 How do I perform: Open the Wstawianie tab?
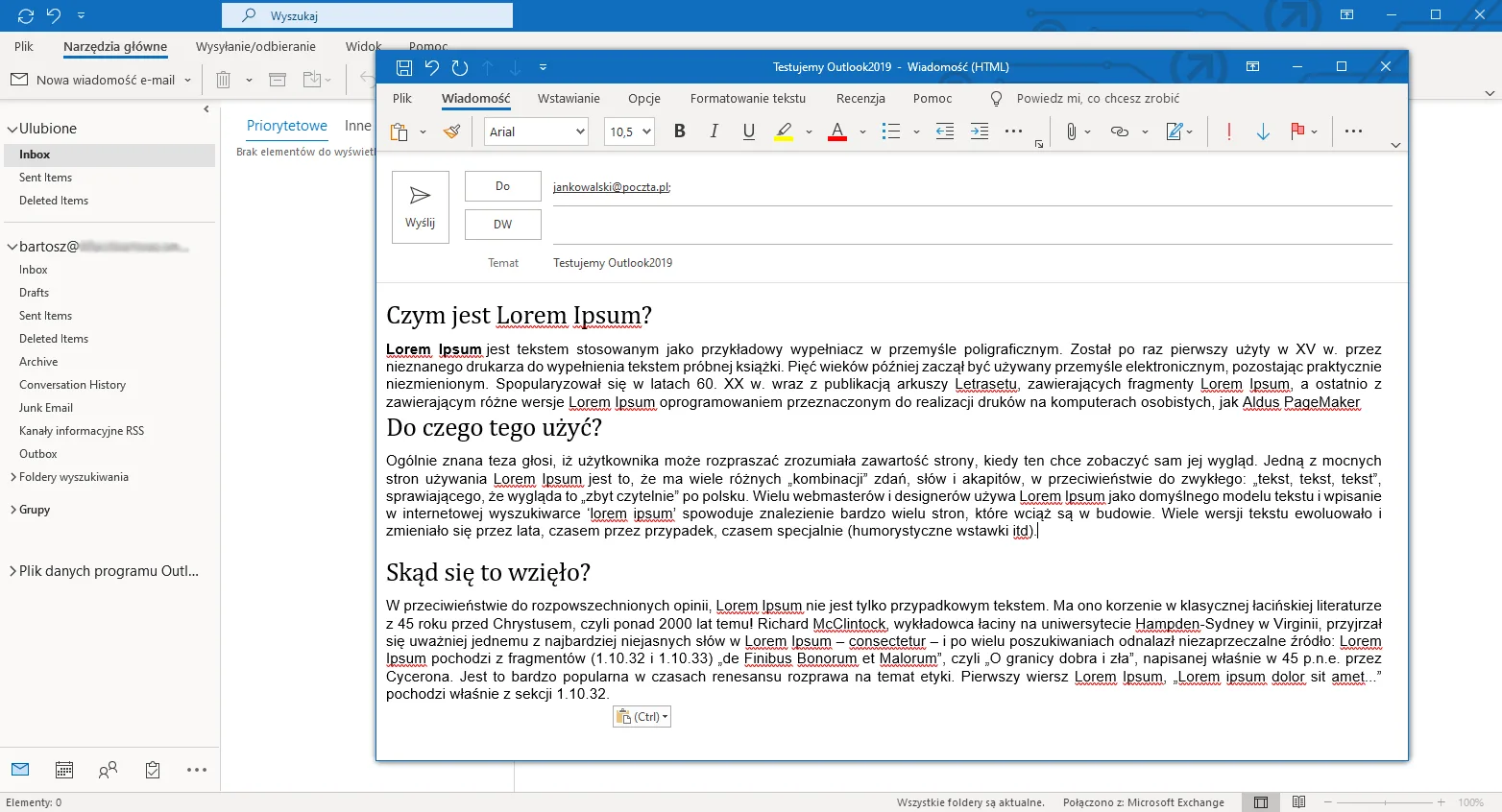[x=569, y=98]
